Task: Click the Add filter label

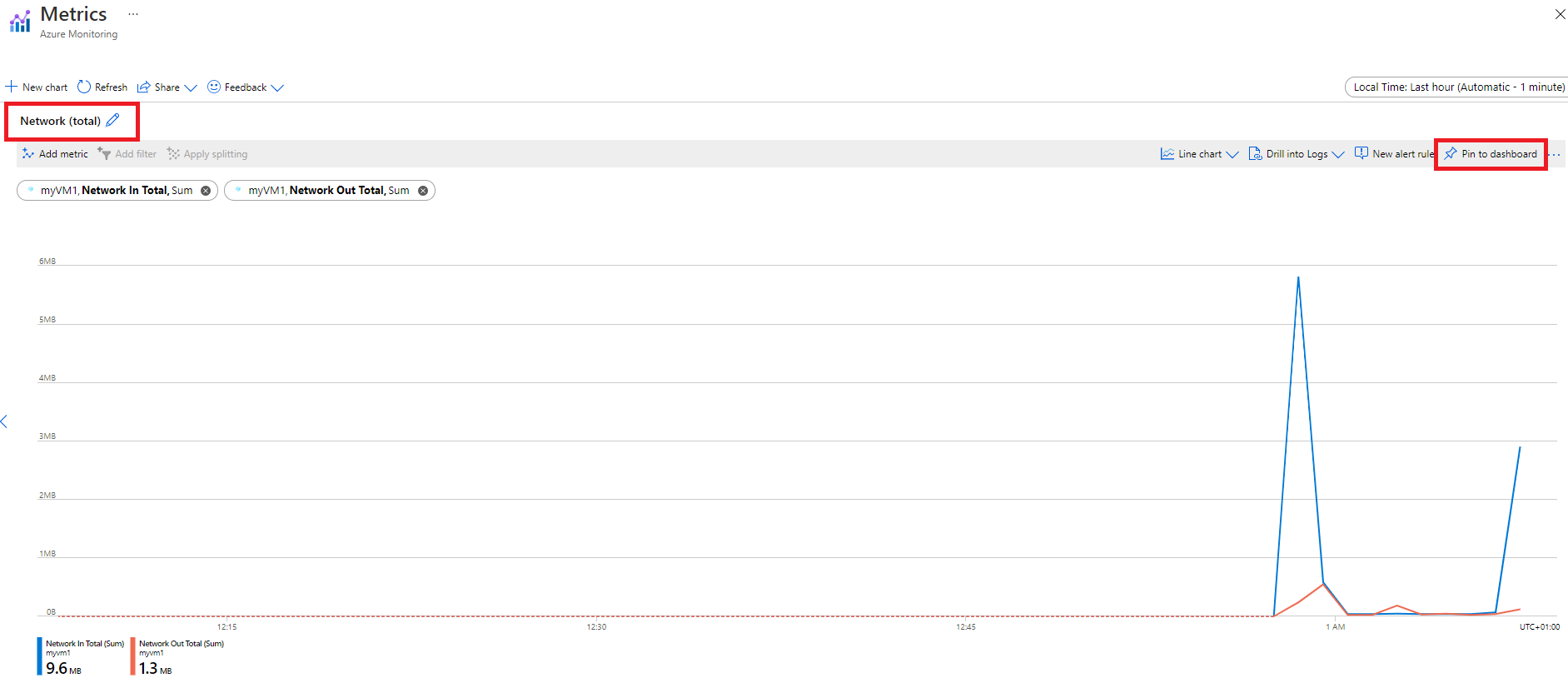Action: coord(136,154)
